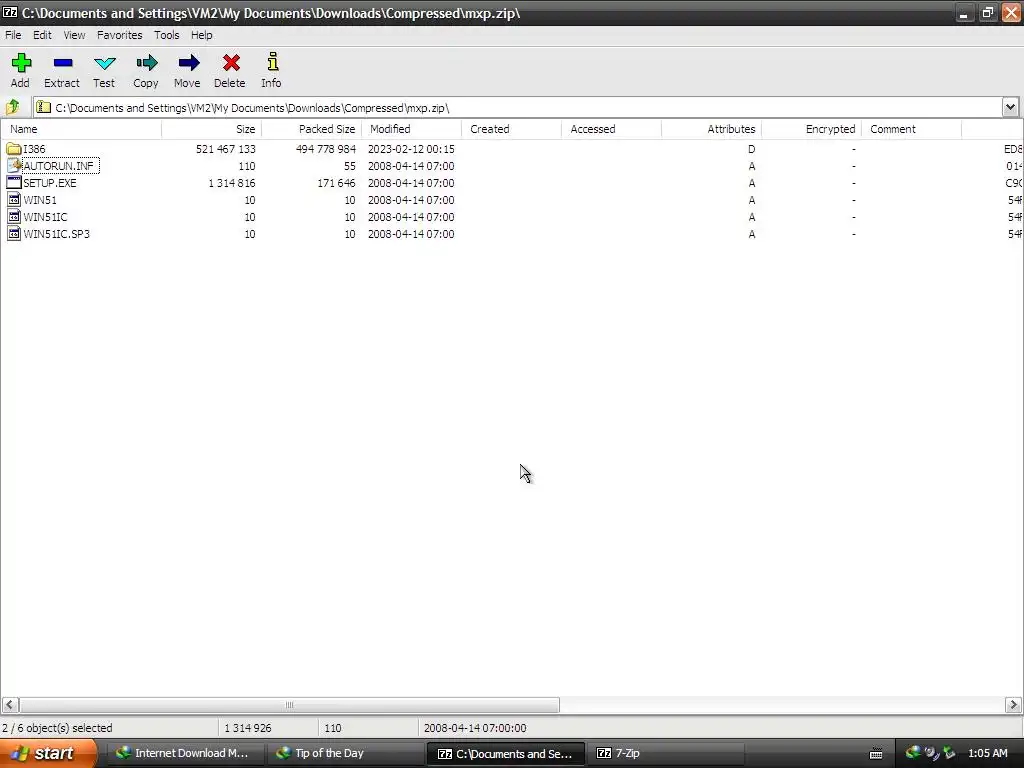Click the horizontal scrollbar thumb
The width and height of the screenshot is (1024, 768).
tap(289, 705)
